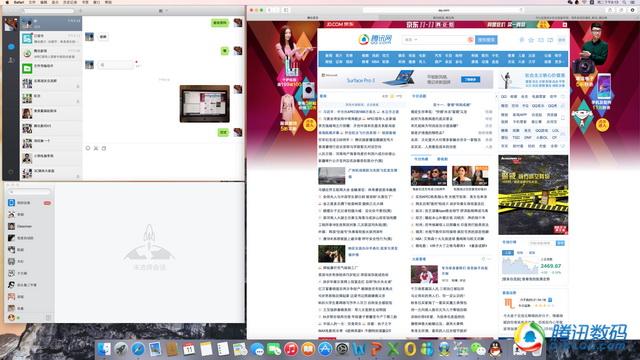The height and width of the screenshot is (360, 640).
Task: Click stock search button beside stock field
Action: (560, 243)
